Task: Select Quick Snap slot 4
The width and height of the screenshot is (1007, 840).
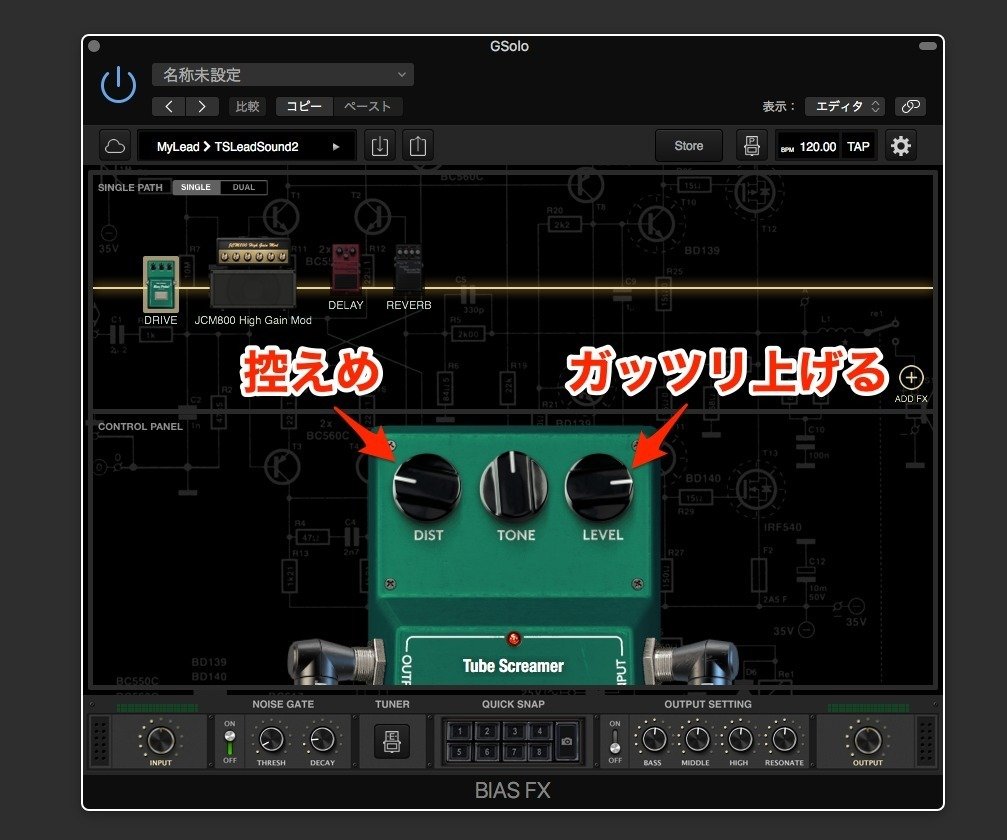Action: click(540, 731)
